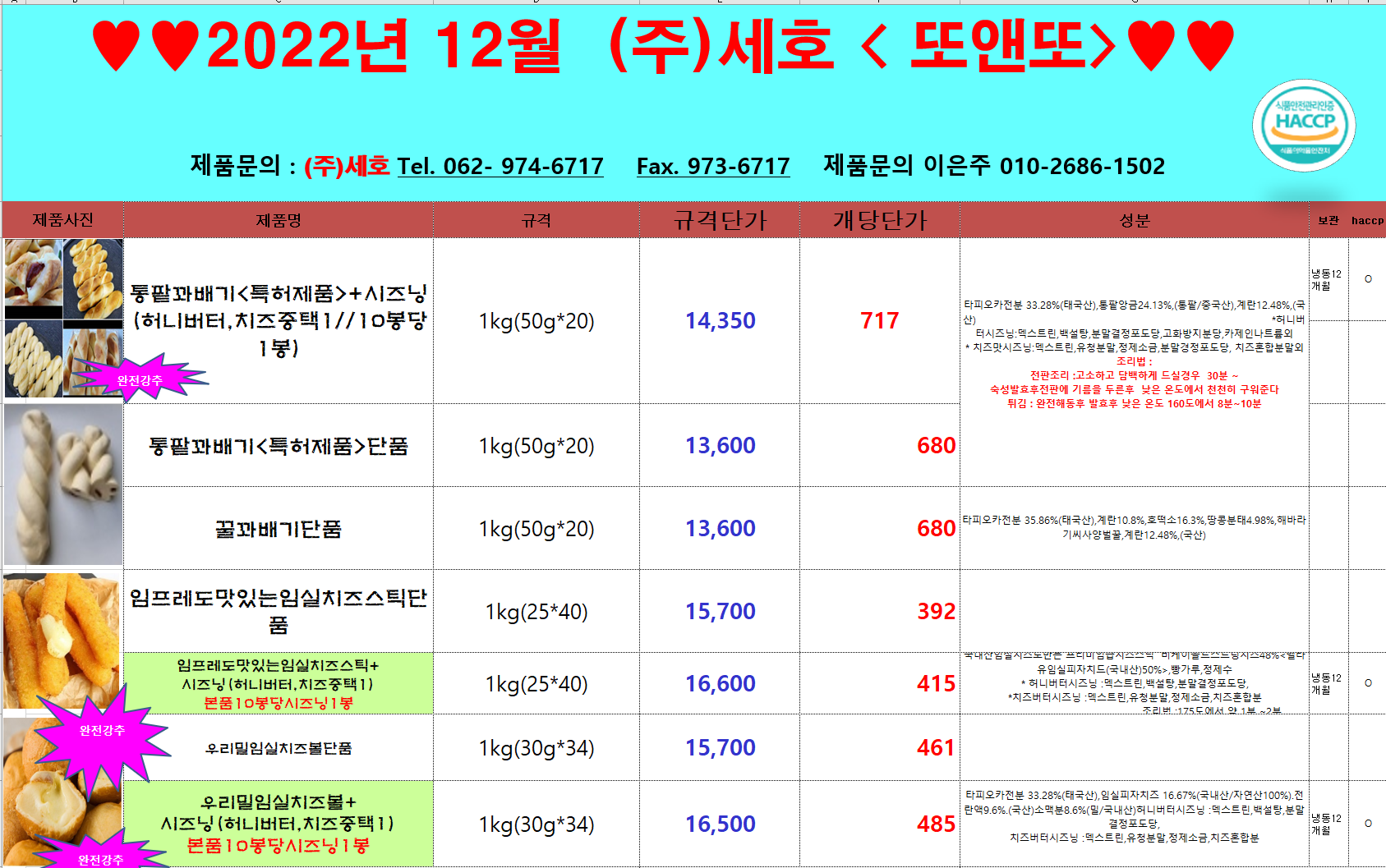Viewport: 1386px width, 868px height.
Task: Click the haccp circle mark in the first product row
Action: point(1368,279)
